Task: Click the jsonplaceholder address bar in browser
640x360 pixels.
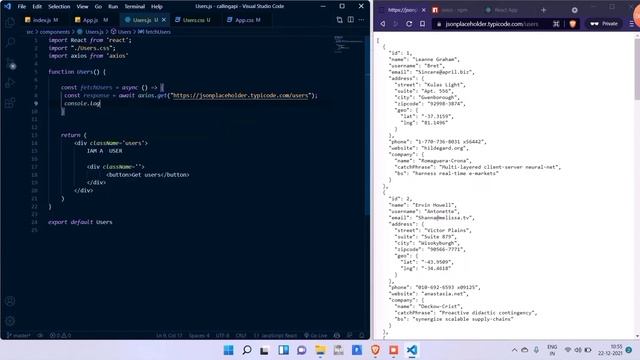Action: tap(491, 24)
